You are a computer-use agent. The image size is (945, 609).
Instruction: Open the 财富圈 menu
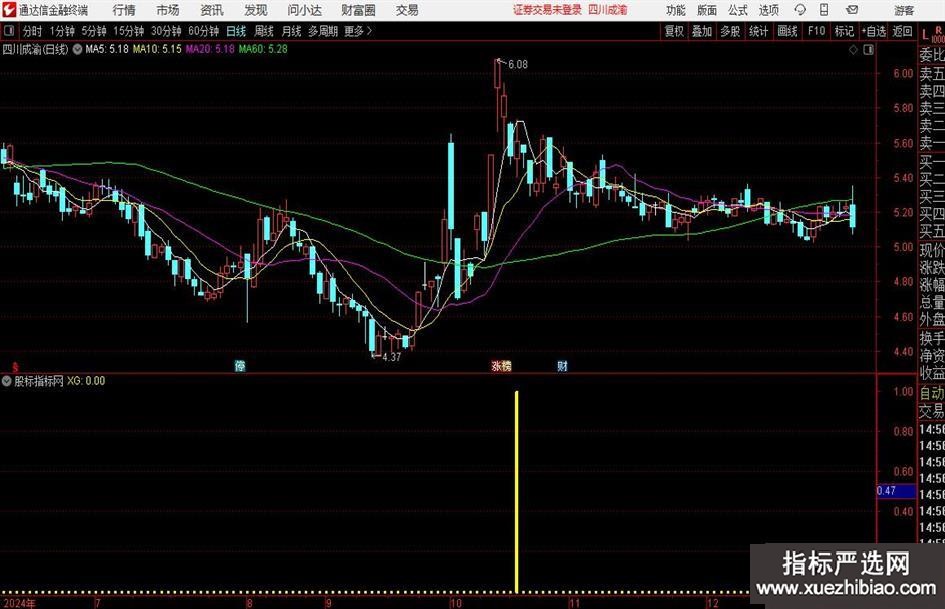[x=358, y=10]
